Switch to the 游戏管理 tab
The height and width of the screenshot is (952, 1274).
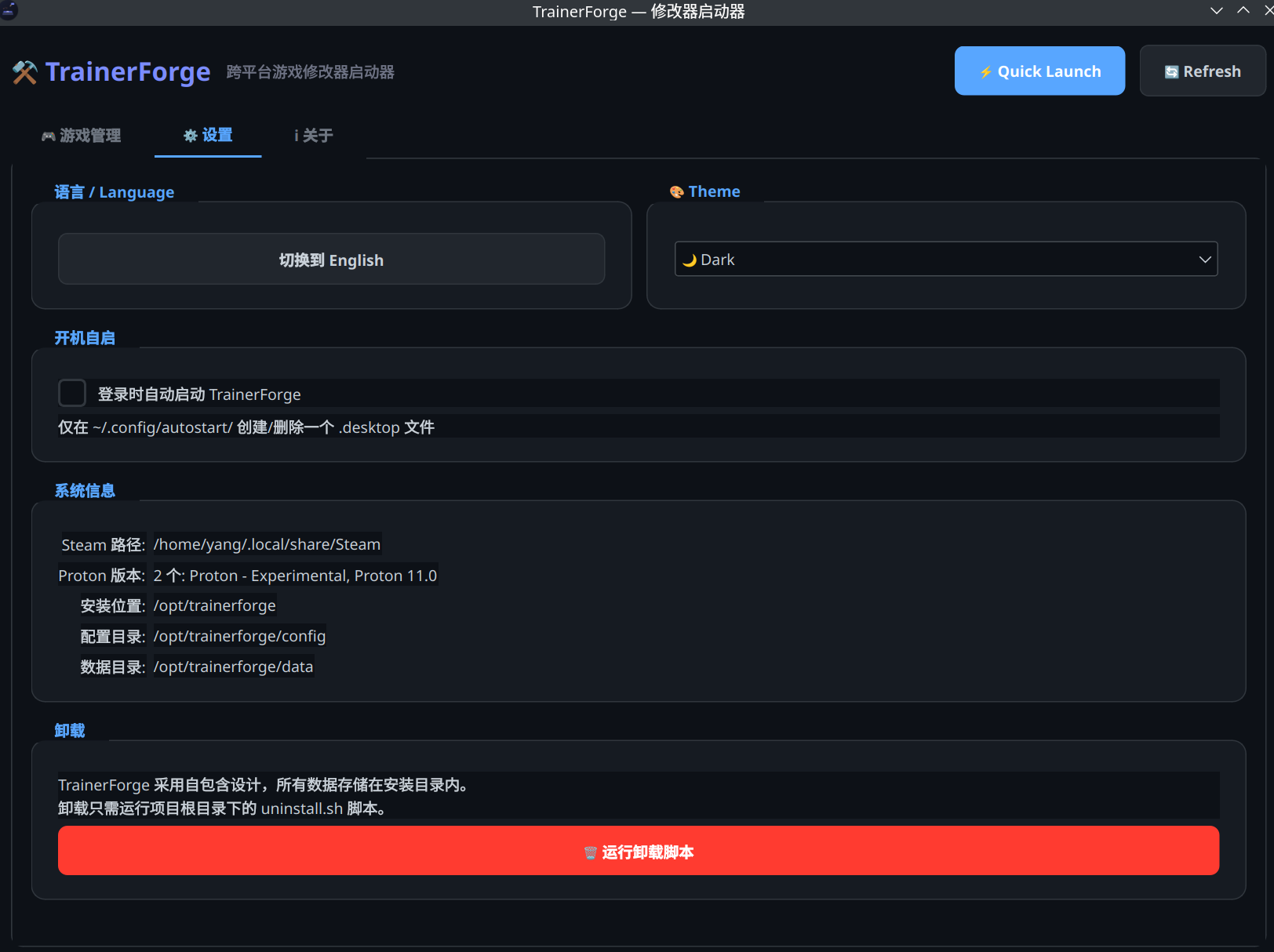(x=81, y=136)
